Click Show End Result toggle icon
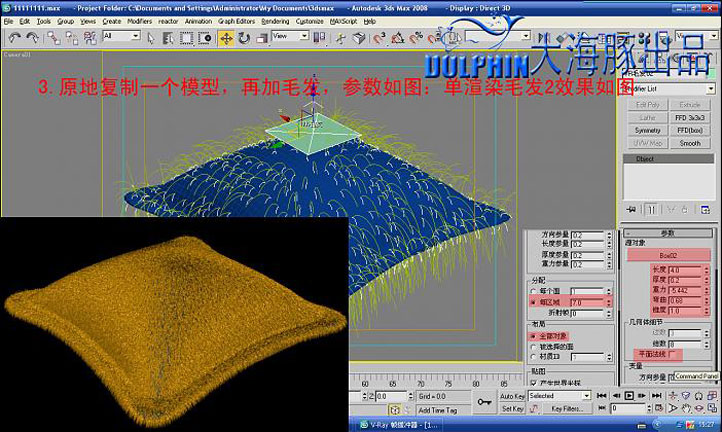Viewport: 722px width, 432px height. click(651, 210)
